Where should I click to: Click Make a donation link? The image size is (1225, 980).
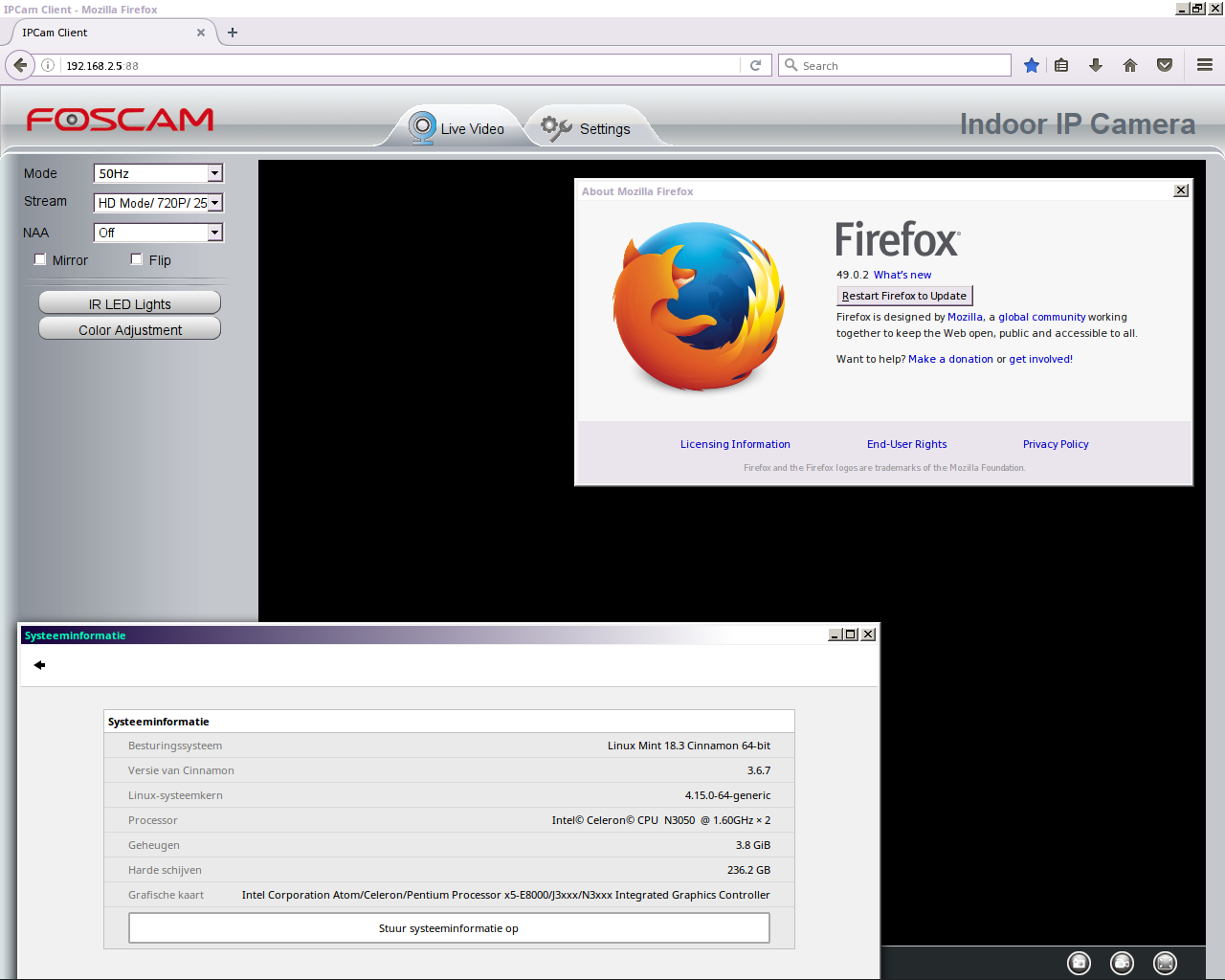coord(950,359)
